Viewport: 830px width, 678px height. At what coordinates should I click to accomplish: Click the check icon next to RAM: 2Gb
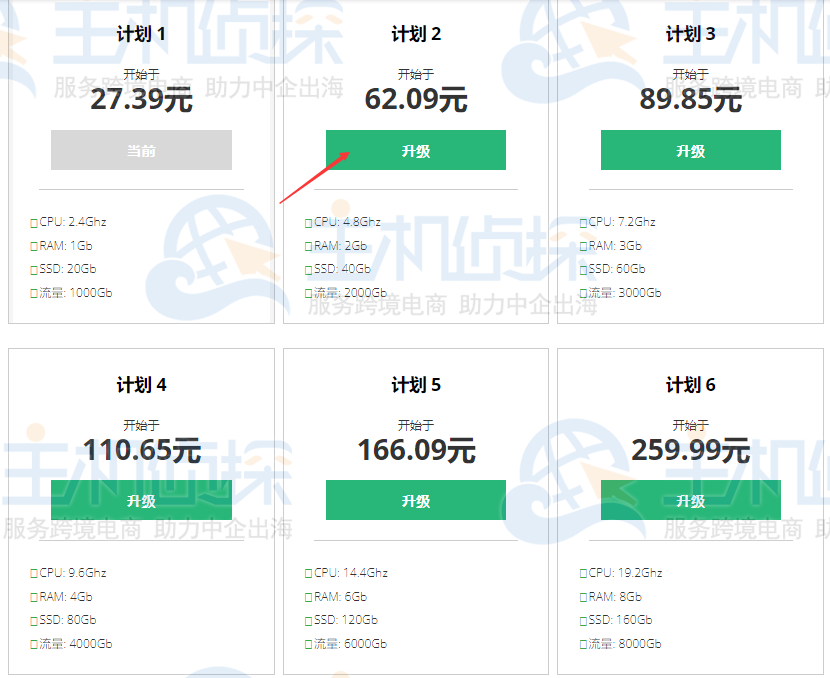click(x=308, y=245)
